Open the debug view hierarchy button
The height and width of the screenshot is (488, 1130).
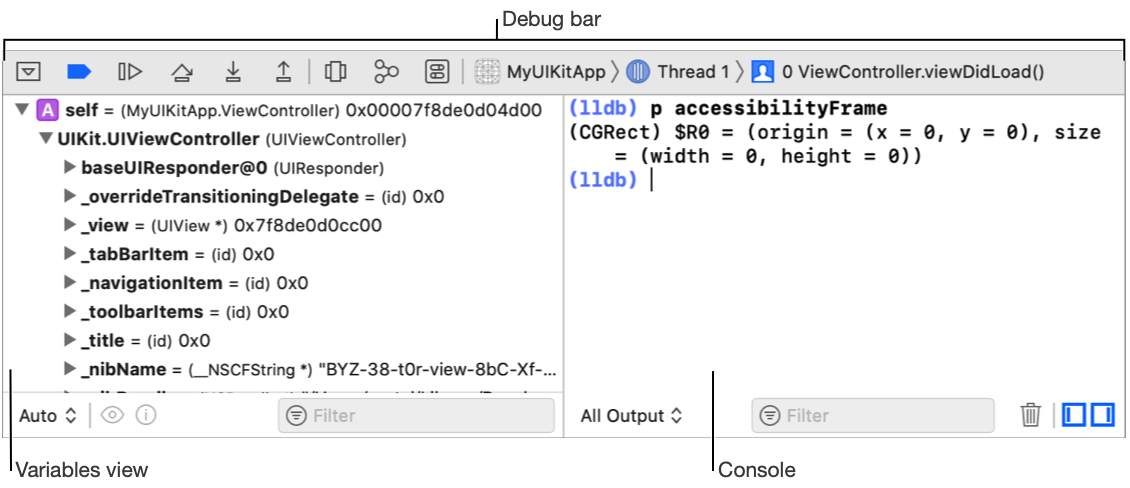pos(336,72)
